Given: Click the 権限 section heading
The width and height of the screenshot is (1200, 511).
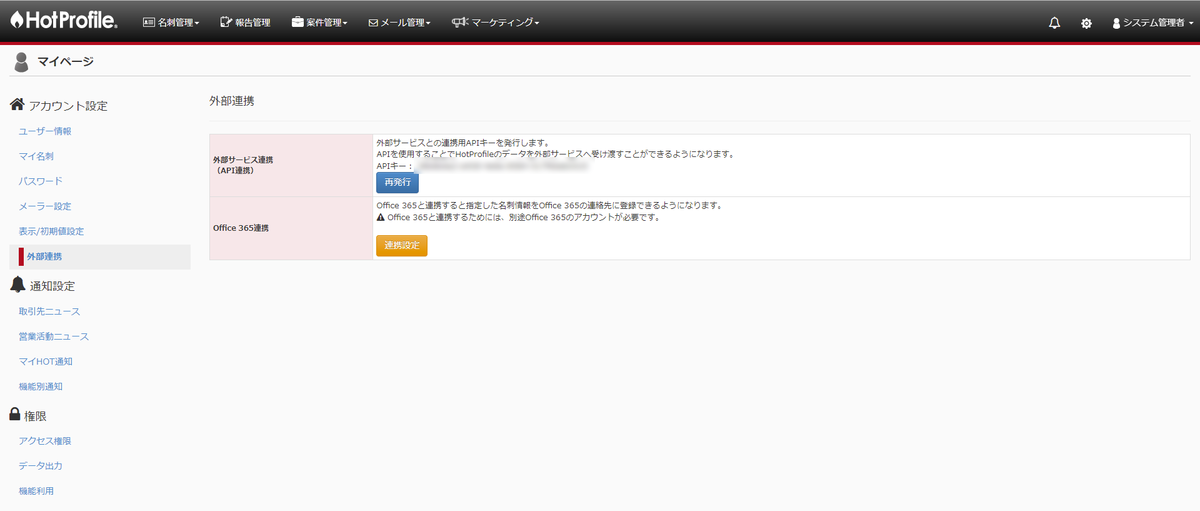Looking at the screenshot, I should (x=37, y=414).
